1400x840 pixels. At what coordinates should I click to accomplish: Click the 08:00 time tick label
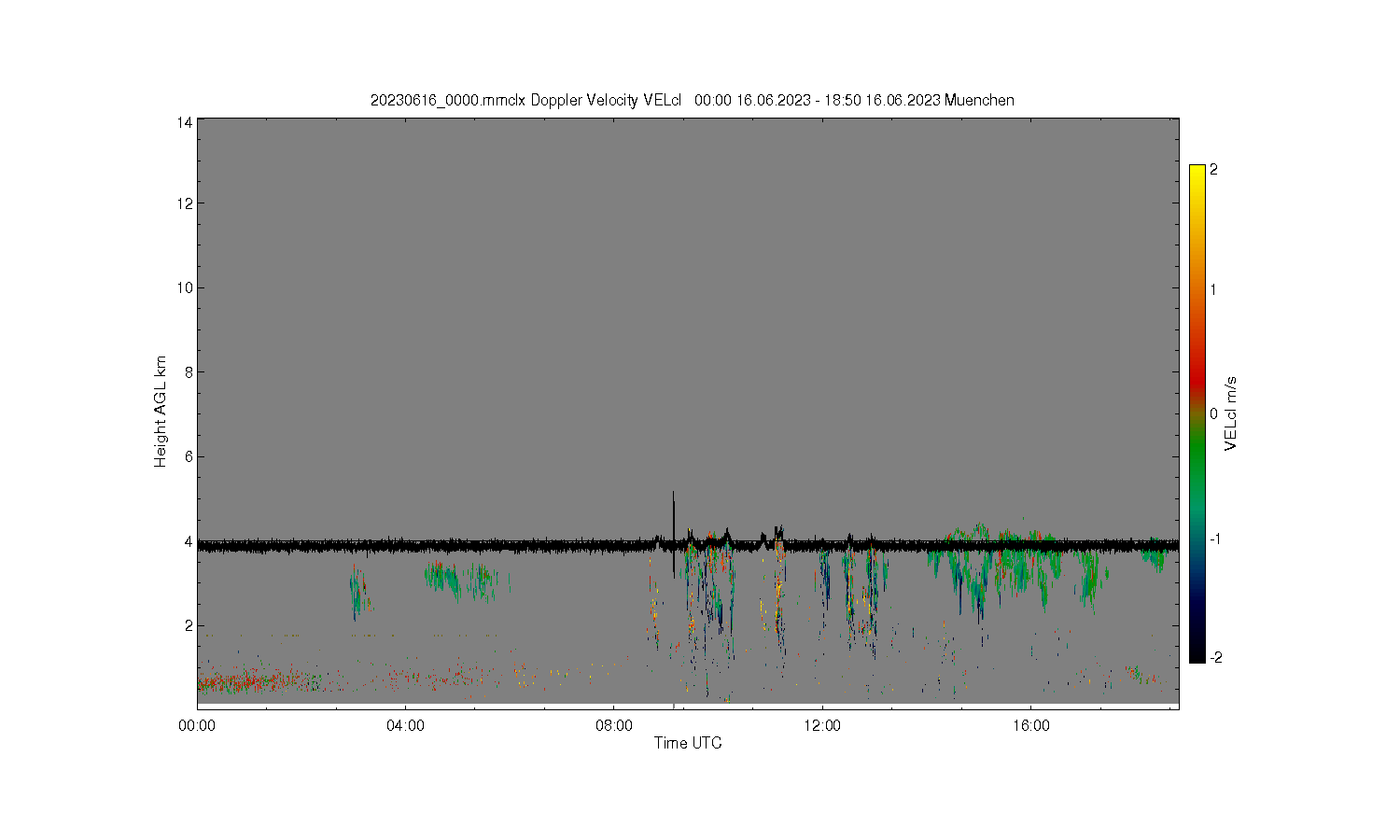[614, 725]
